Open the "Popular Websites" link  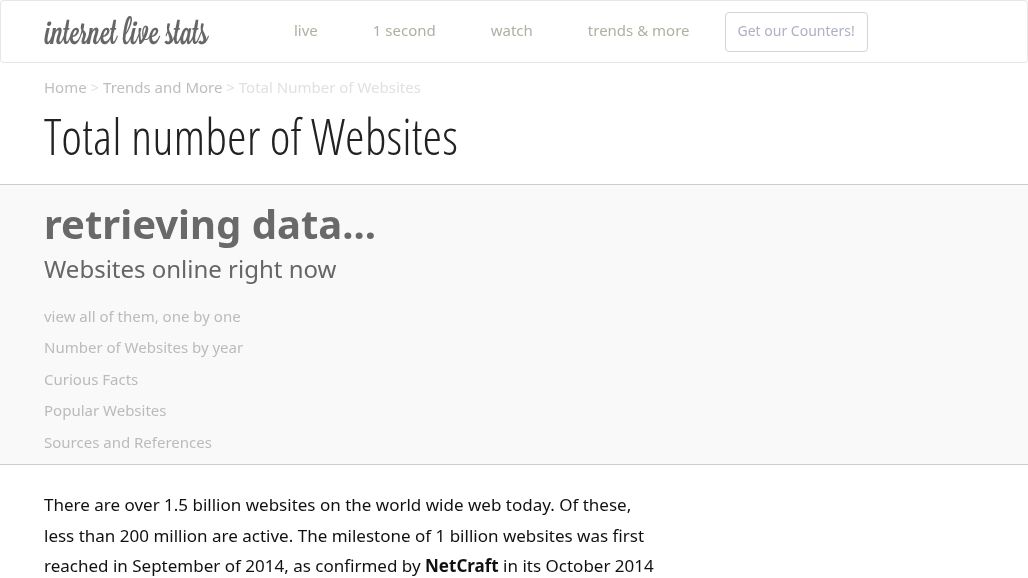pyautogui.click(x=105, y=410)
